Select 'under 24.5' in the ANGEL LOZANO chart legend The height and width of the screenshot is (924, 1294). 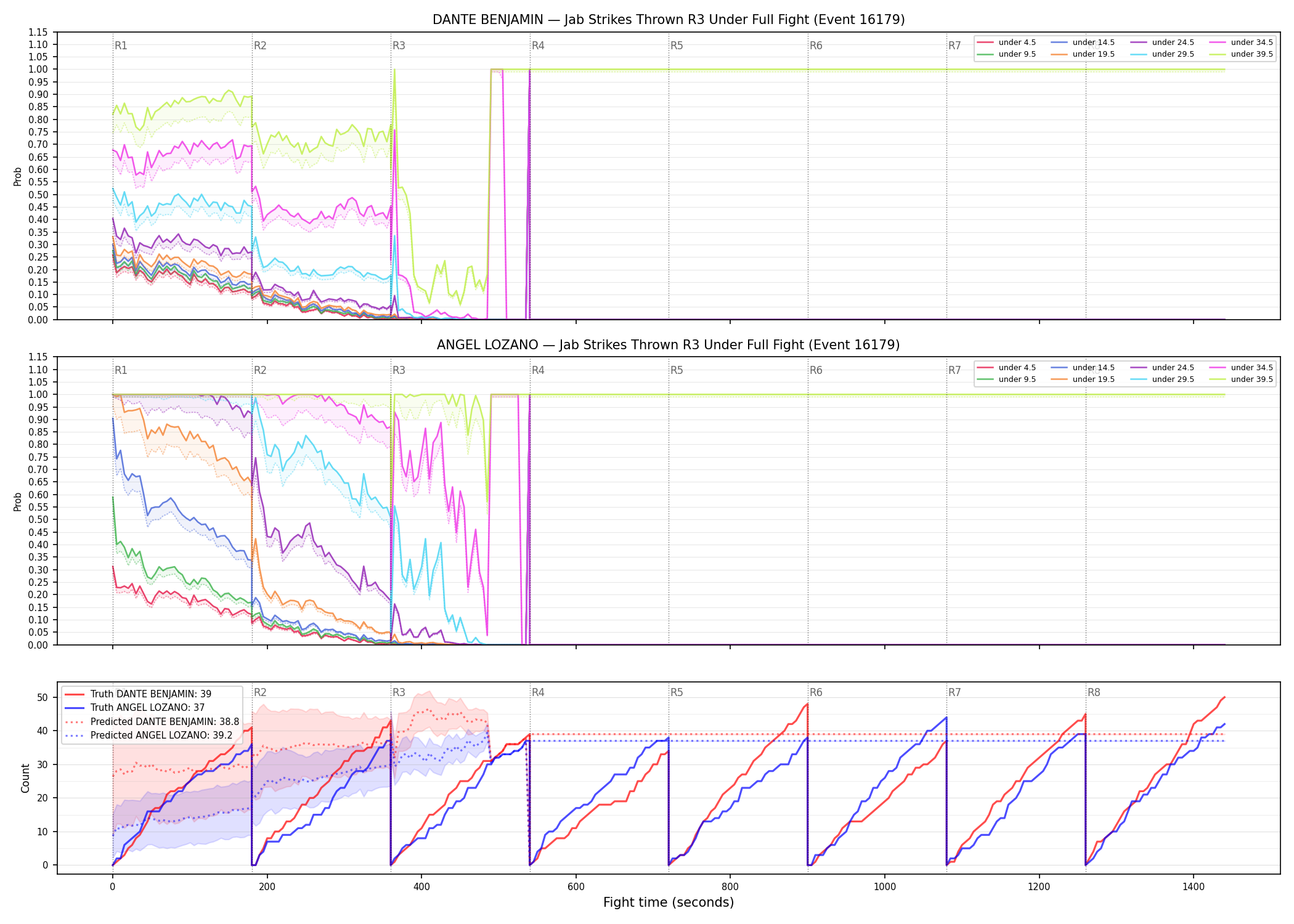point(1162,368)
